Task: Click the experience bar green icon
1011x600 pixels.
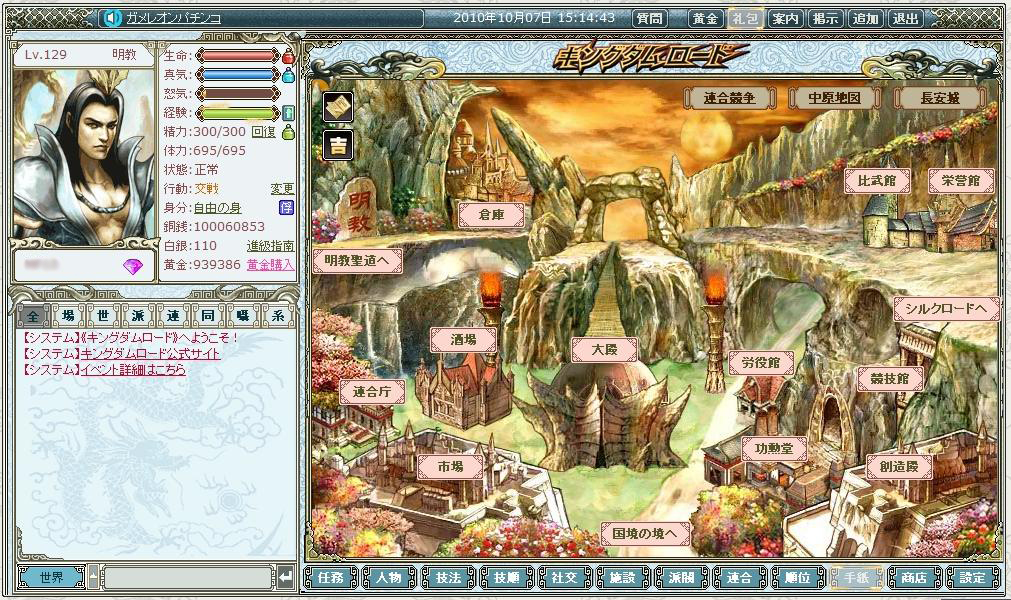Action: (x=288, y=113)
